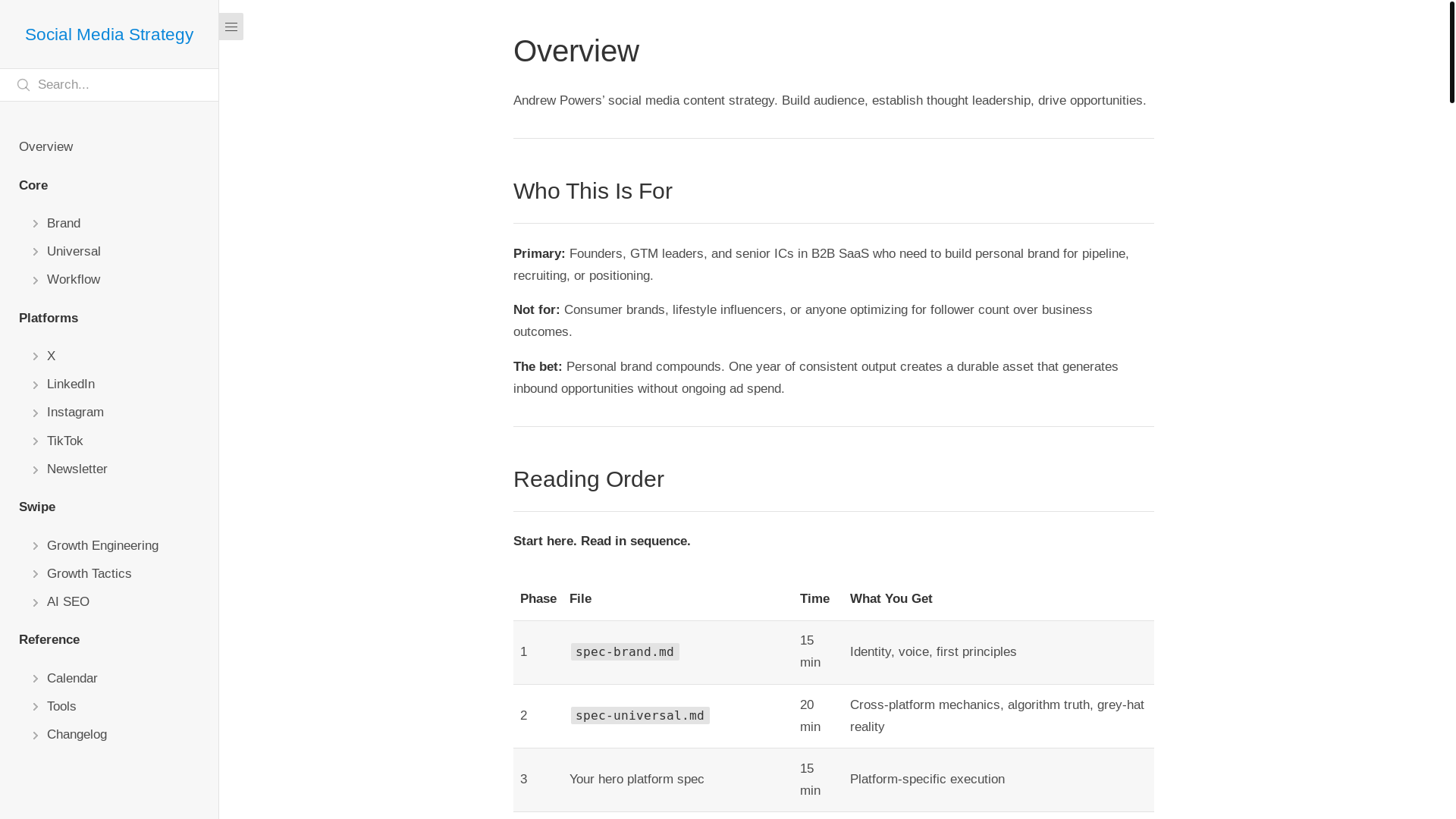1456x819 pixels.
Task: Focus the Search input field
Action: pos(121,85)
